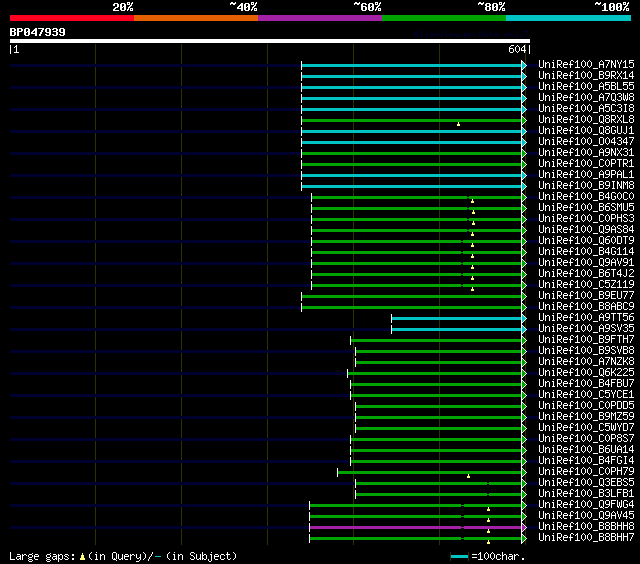Screen dimensions: 640x564
Task: Select the UniRef100_B6SMU5 label
Action: pyautogui.click(x=586, y=208)
